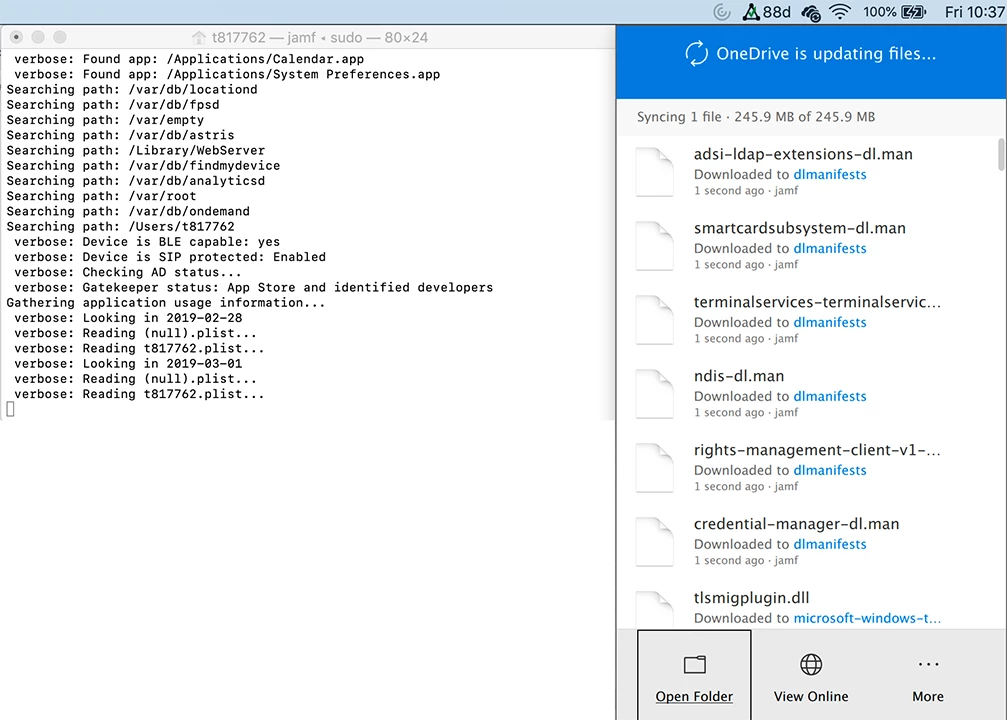This screenshot has width=1007, height=720.
Task: Click the Terminal cursor block at prompt
Action: 10,409
